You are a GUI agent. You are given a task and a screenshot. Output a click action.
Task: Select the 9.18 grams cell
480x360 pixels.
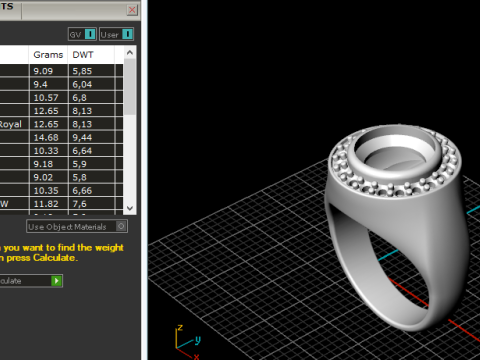[49, 164]
